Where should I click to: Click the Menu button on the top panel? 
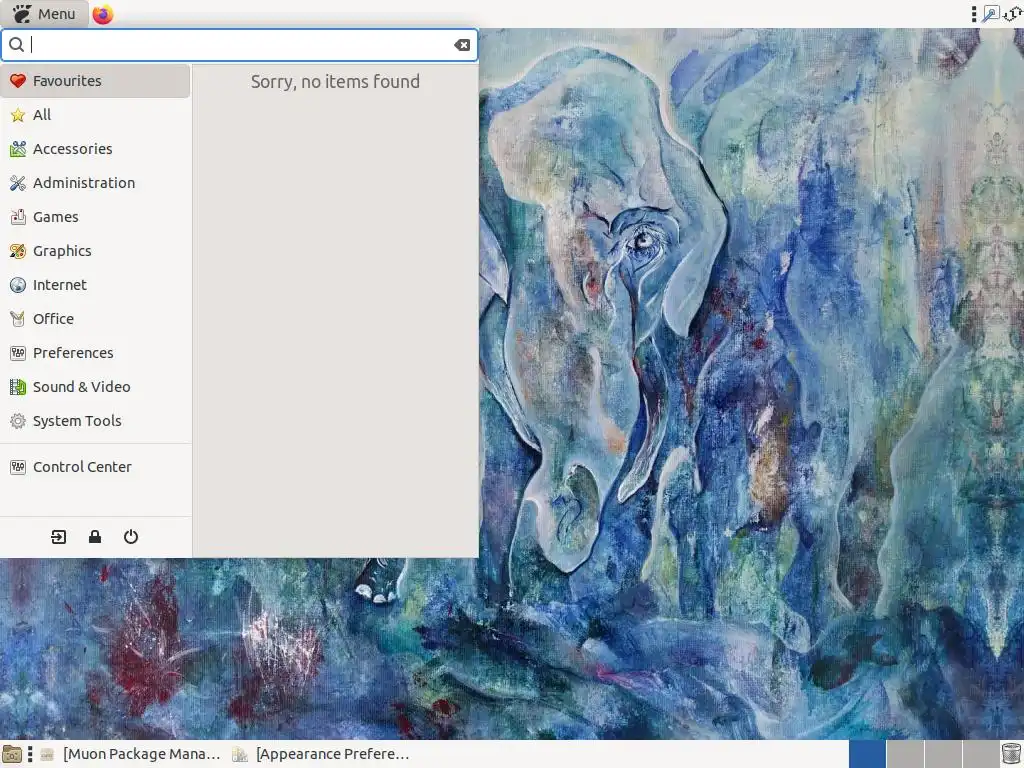(44, 14)
